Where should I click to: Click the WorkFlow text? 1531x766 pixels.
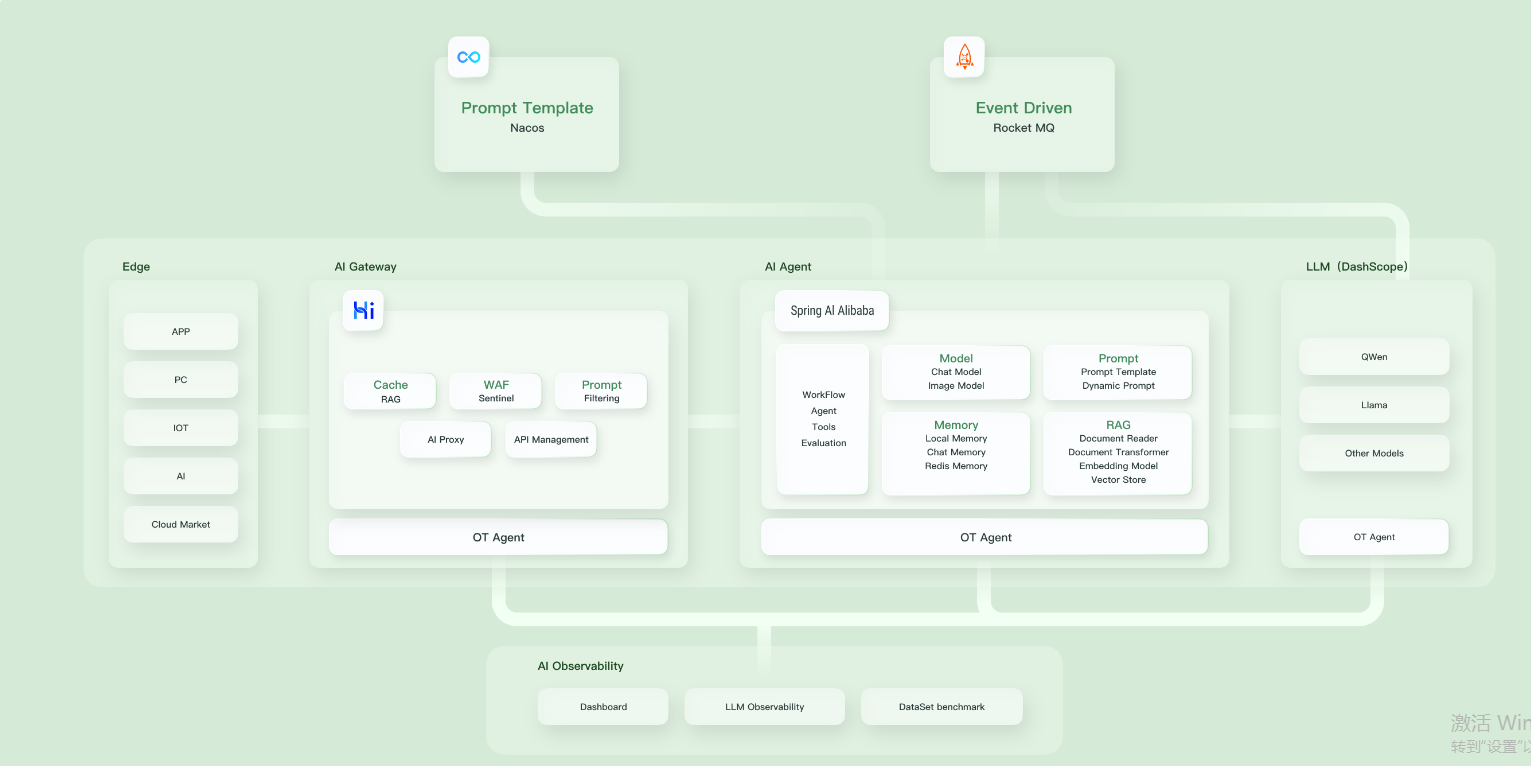point(824,395)
